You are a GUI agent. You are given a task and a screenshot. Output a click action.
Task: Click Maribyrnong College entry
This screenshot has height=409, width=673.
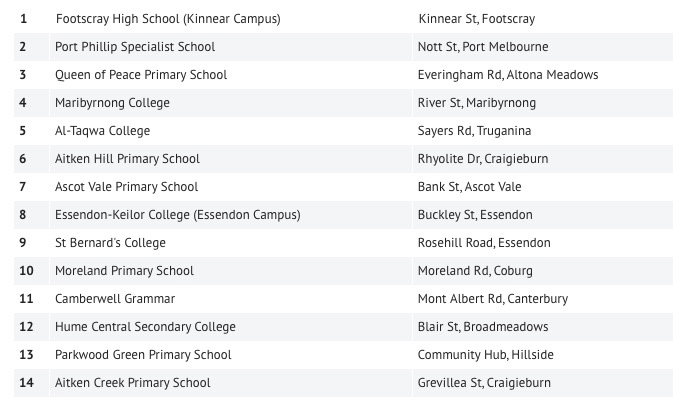tap(112, 103)
